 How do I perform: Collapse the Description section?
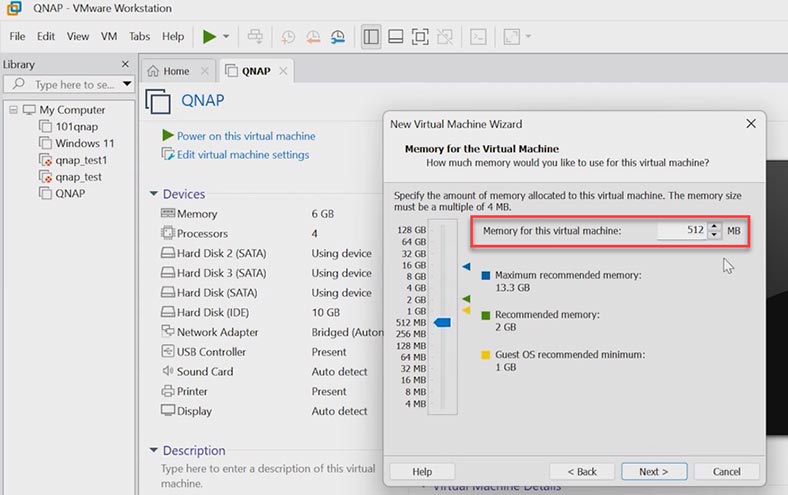(154, 450)
